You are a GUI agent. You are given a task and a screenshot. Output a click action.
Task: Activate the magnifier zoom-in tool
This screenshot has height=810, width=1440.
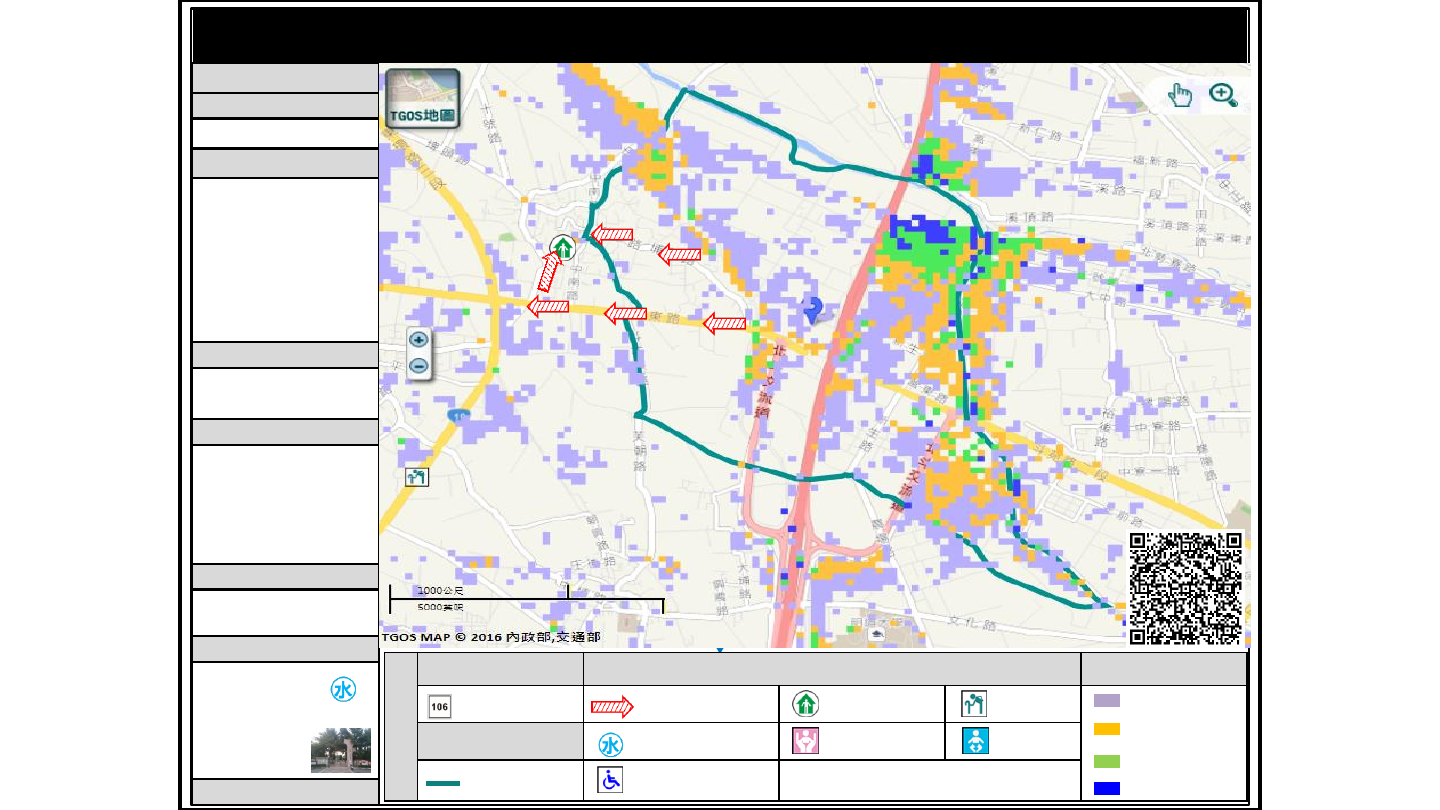tap(1223, 95)
